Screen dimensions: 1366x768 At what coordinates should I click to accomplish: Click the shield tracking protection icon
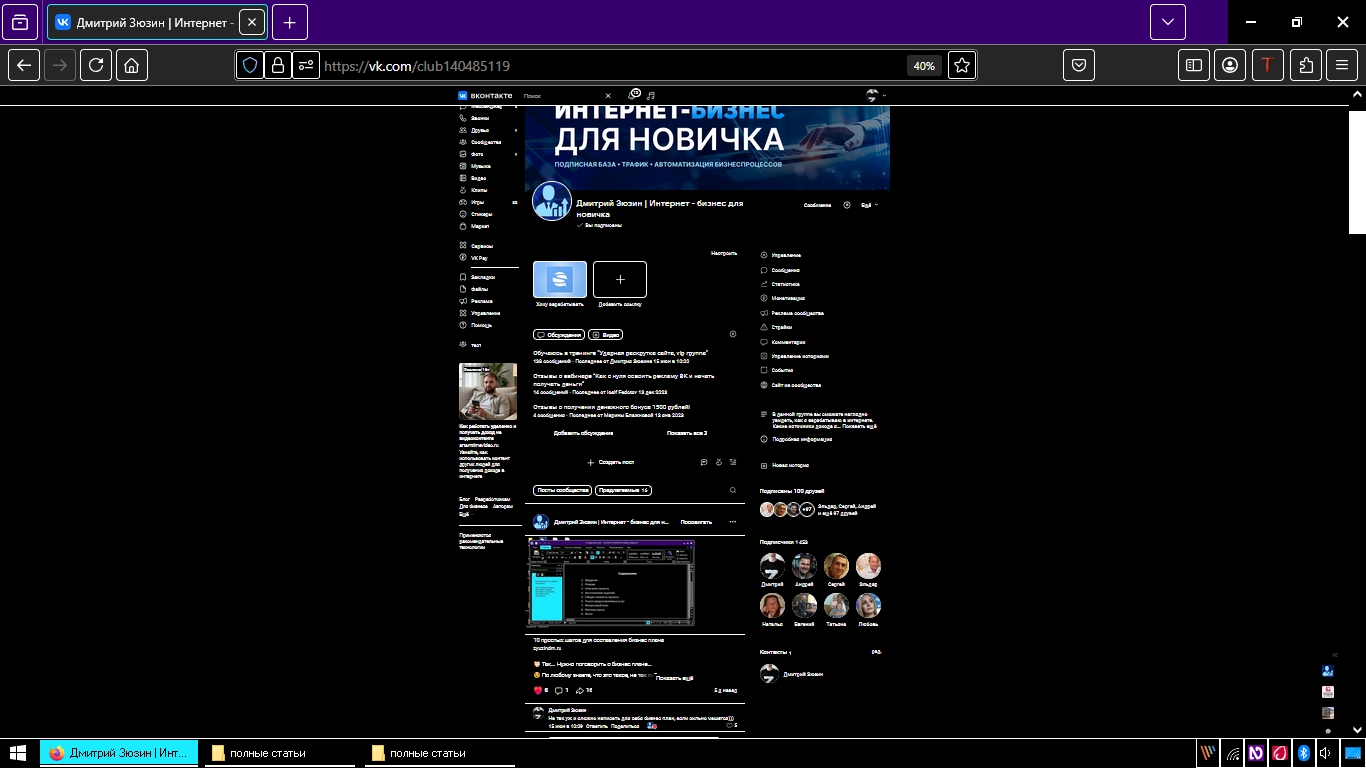click(250, 65)
